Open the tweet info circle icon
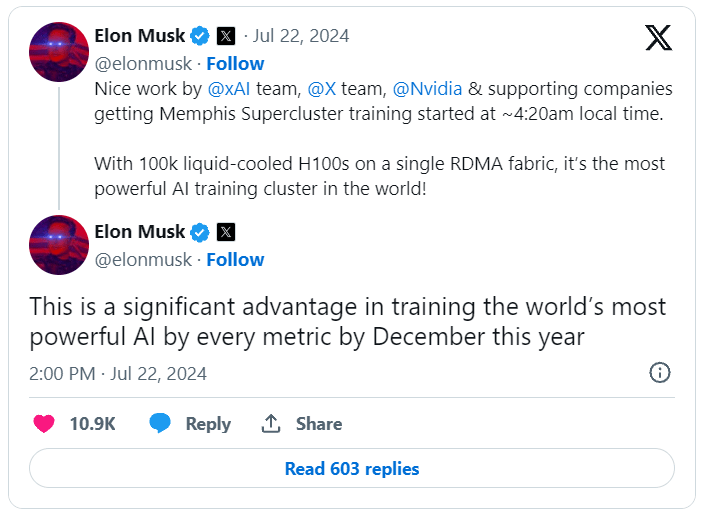Image resolution: width=708 pixels, height=514 pixels. [x=660, y=373]
